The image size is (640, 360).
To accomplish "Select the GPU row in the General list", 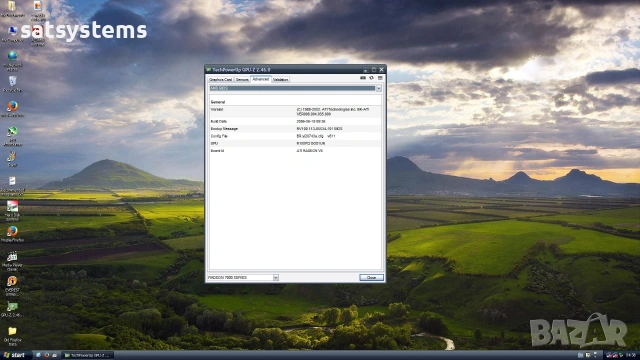I will [x=296, y=144].
